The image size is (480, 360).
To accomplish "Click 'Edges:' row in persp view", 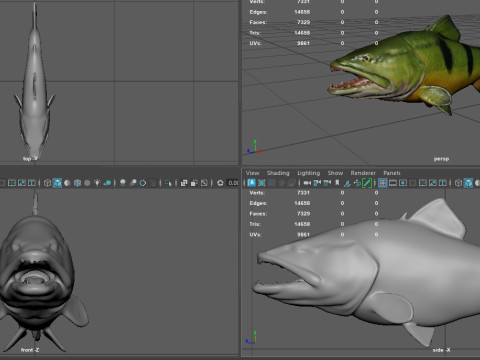I will pyautogui.click(x=314, y=12).
